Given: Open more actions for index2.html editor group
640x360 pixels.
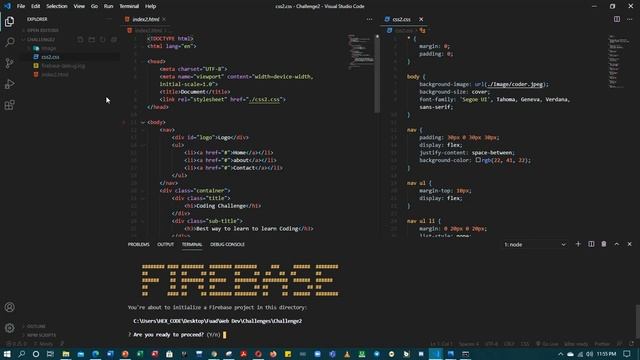Looking at the screenshot, I should pyautogui.click(x=369, y=19).
